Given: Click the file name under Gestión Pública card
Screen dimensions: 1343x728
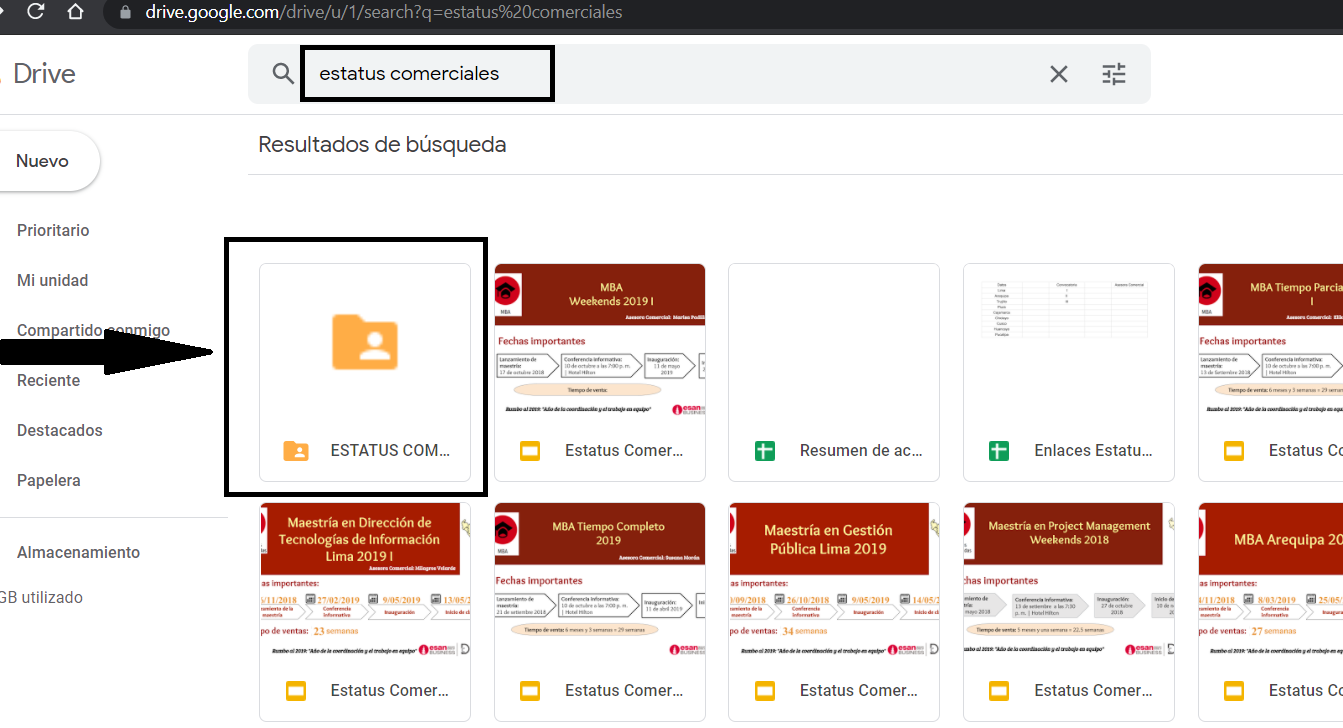Looking at the screenshot, I should (x=859, y=691).
